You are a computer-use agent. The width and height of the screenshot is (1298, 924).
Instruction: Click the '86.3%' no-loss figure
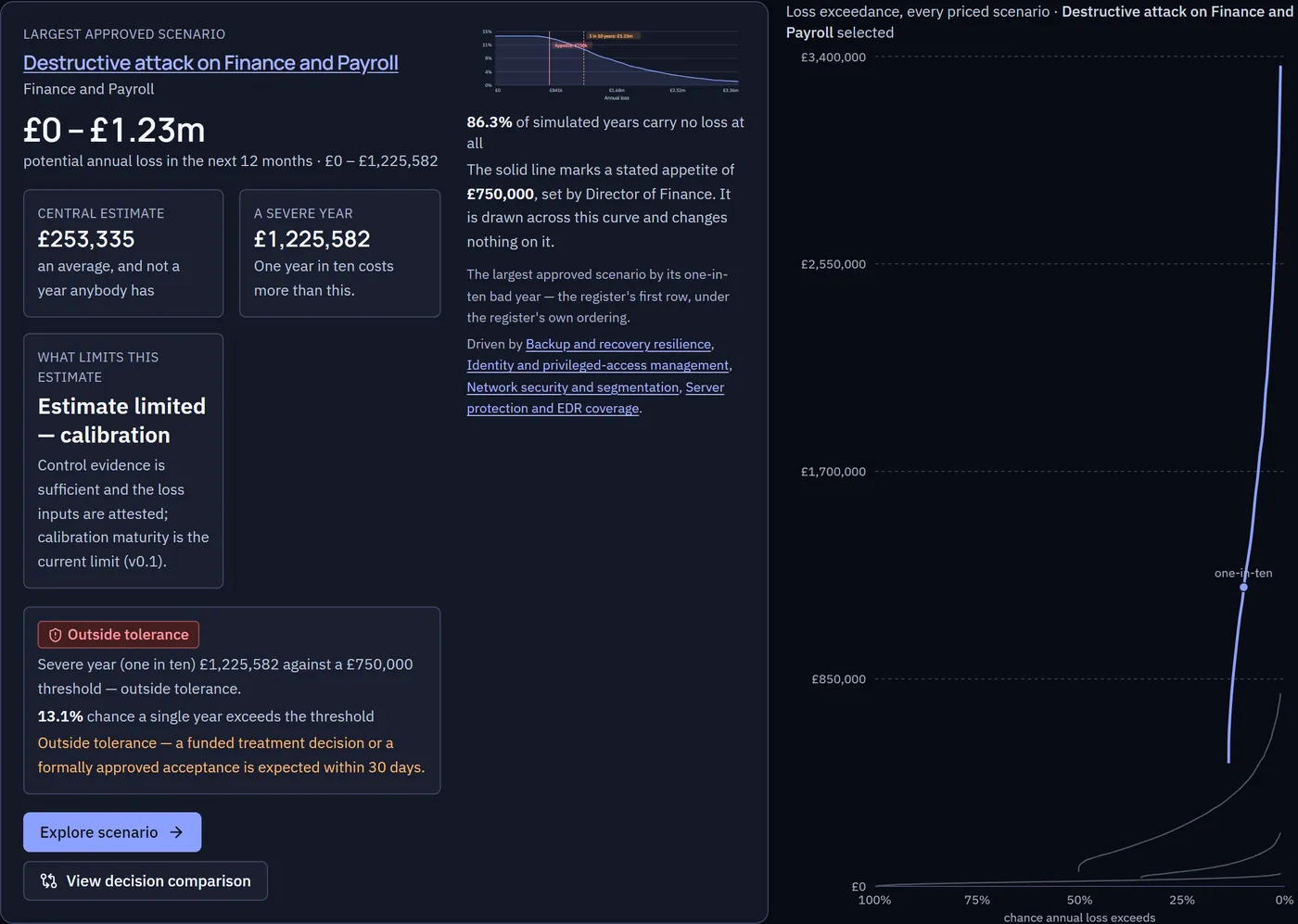click(x=490, y=122)
